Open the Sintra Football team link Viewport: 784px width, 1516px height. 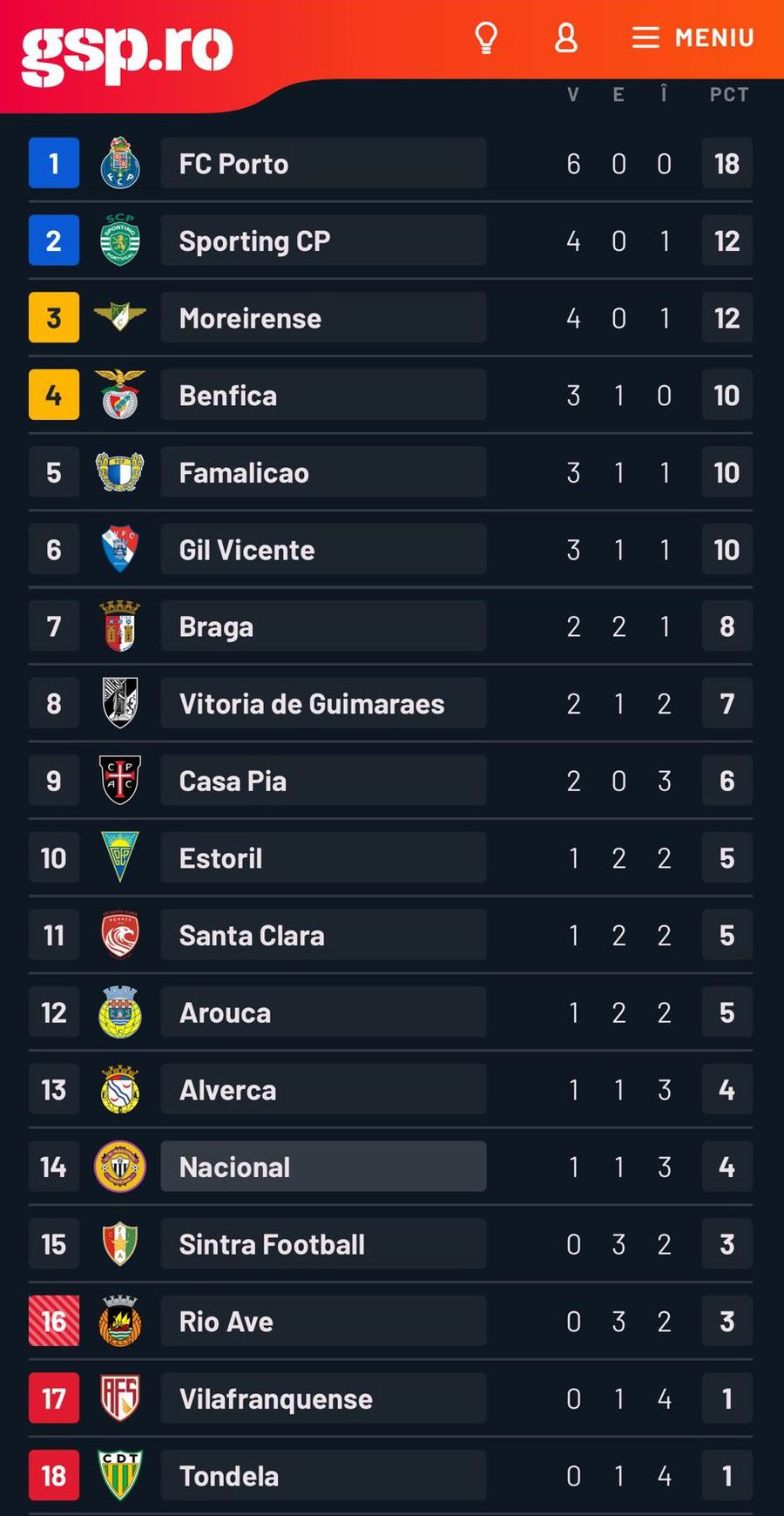[x=272, y=1244]
